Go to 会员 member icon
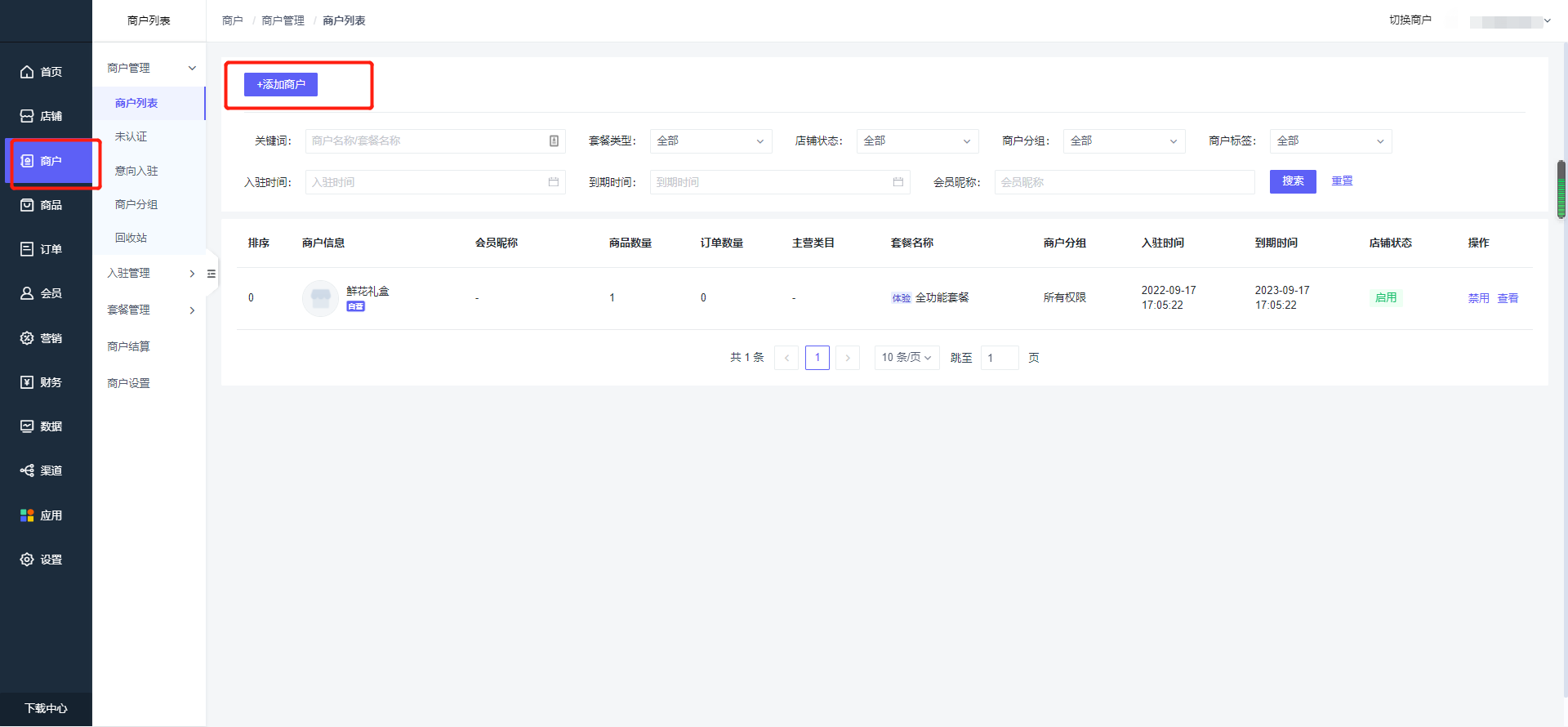This screenshot has height=727, width=1568. [27, 293]
